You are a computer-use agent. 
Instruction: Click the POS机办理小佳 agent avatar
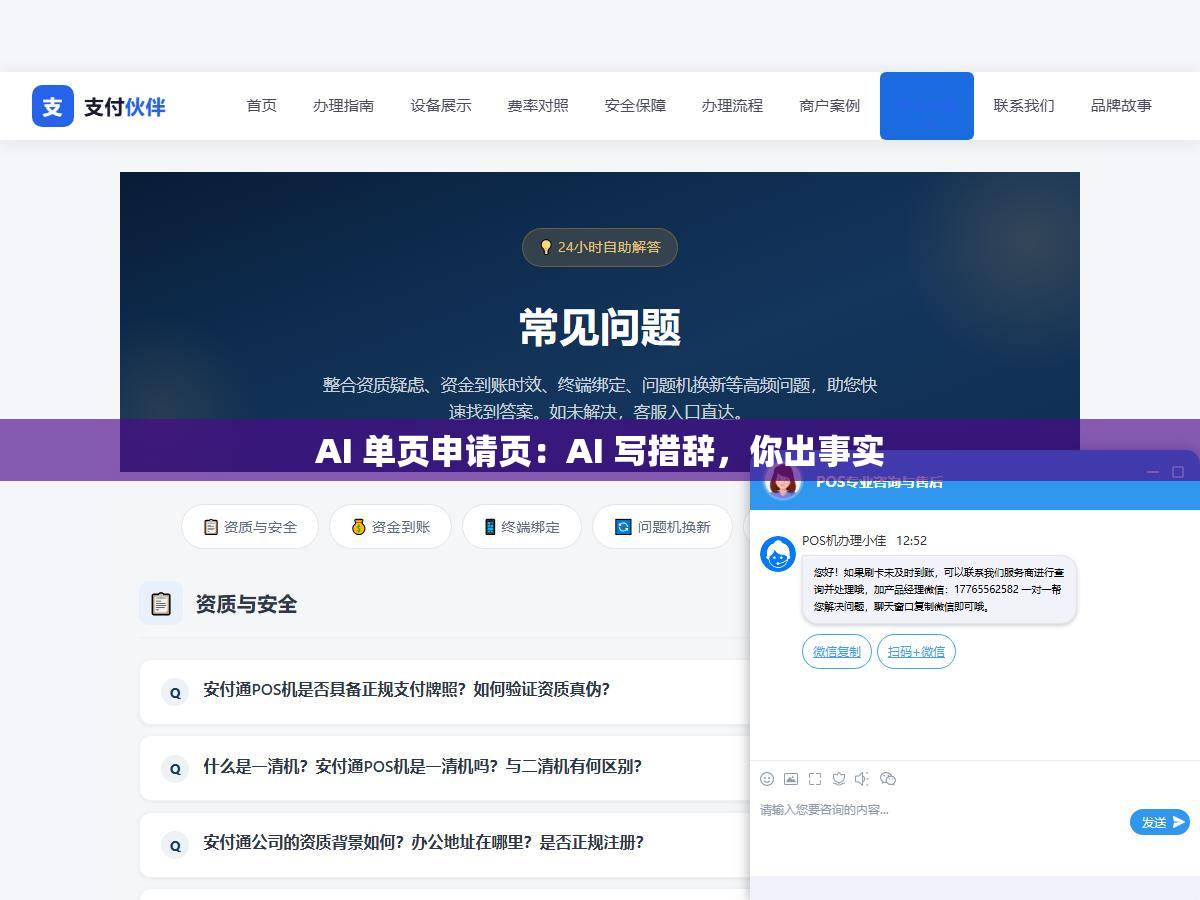pyautogui.click(x=778, y=554)
